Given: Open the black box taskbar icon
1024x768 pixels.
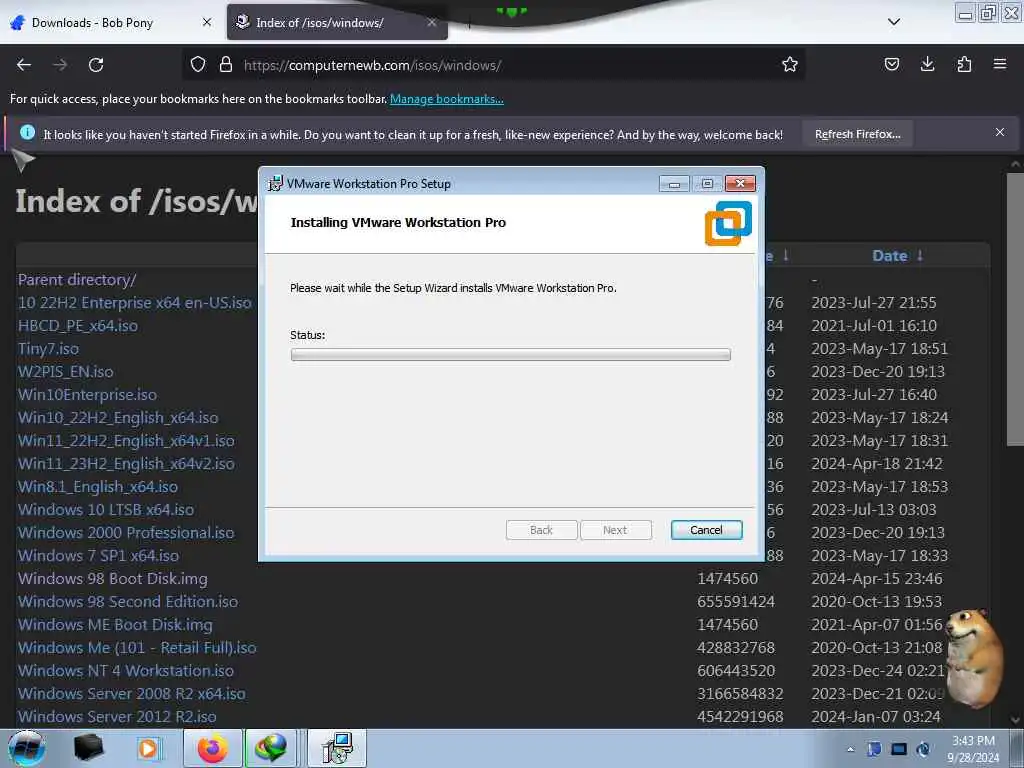Looking at the screenshot, I should [89, 748].
